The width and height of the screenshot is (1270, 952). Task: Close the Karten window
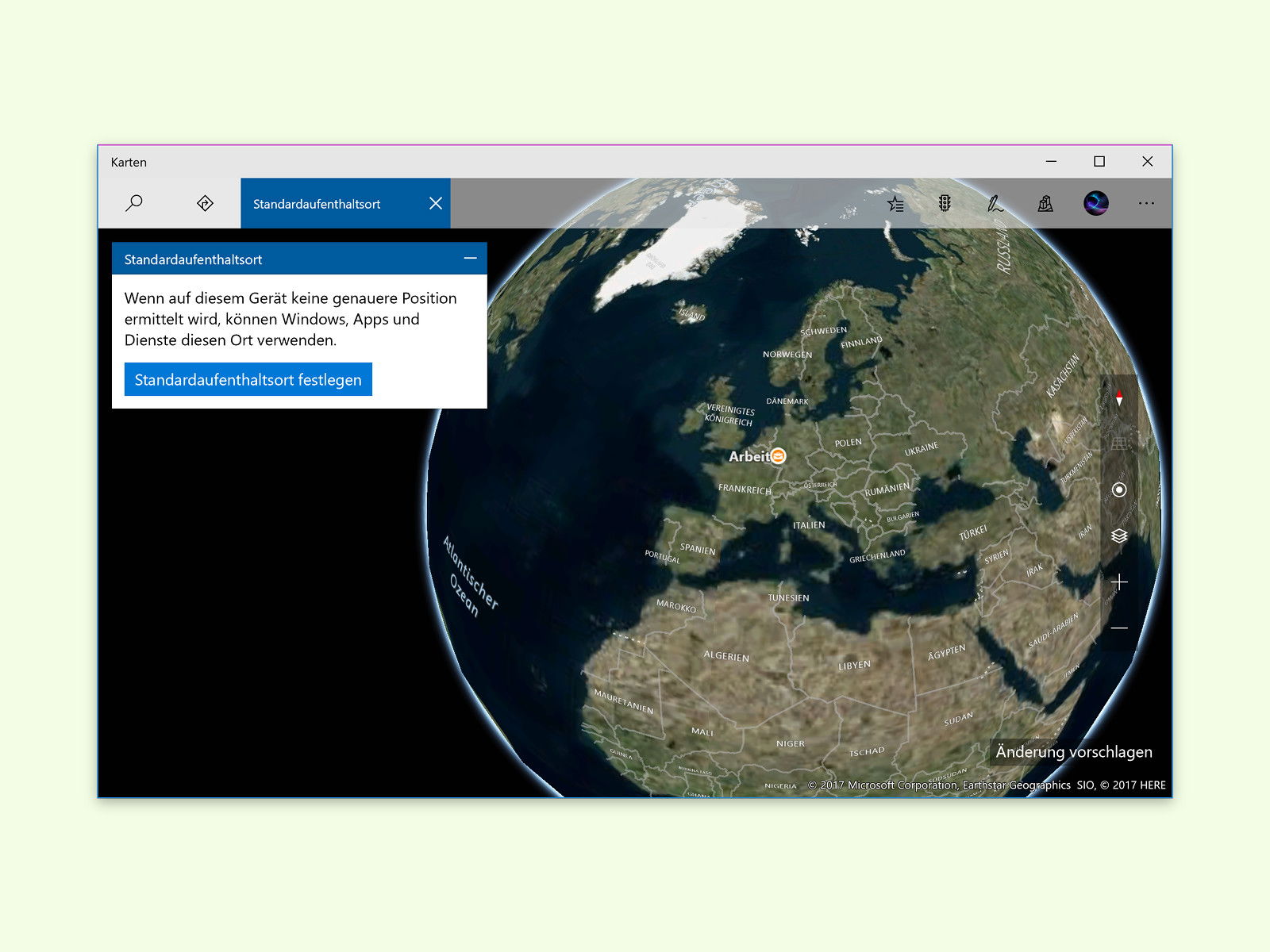(1147, 161)
